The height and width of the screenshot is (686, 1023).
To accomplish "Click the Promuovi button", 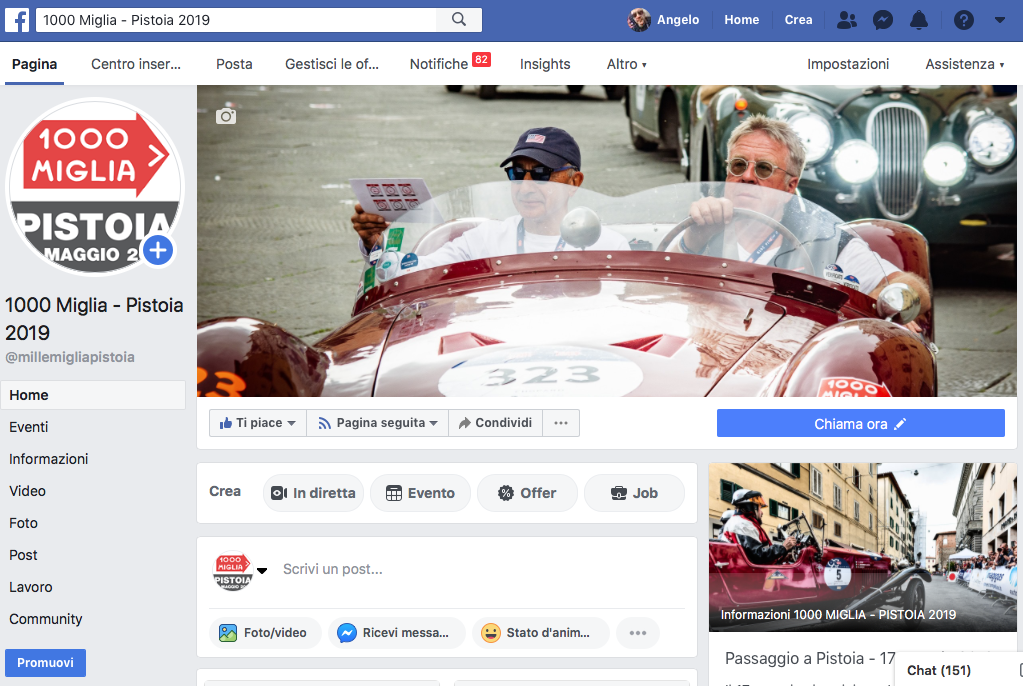I will tap(45, 663).
